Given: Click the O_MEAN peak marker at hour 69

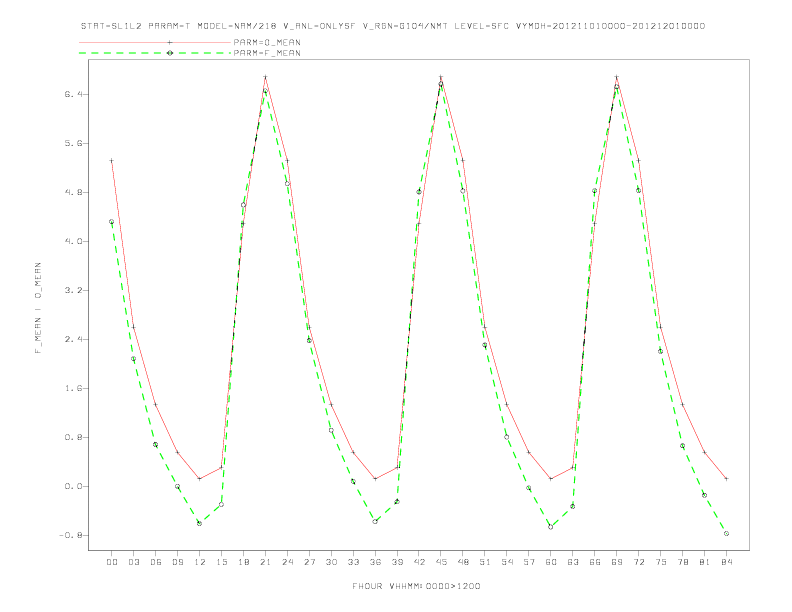Looking at the screenshot, I should click(x=617, y=77).
